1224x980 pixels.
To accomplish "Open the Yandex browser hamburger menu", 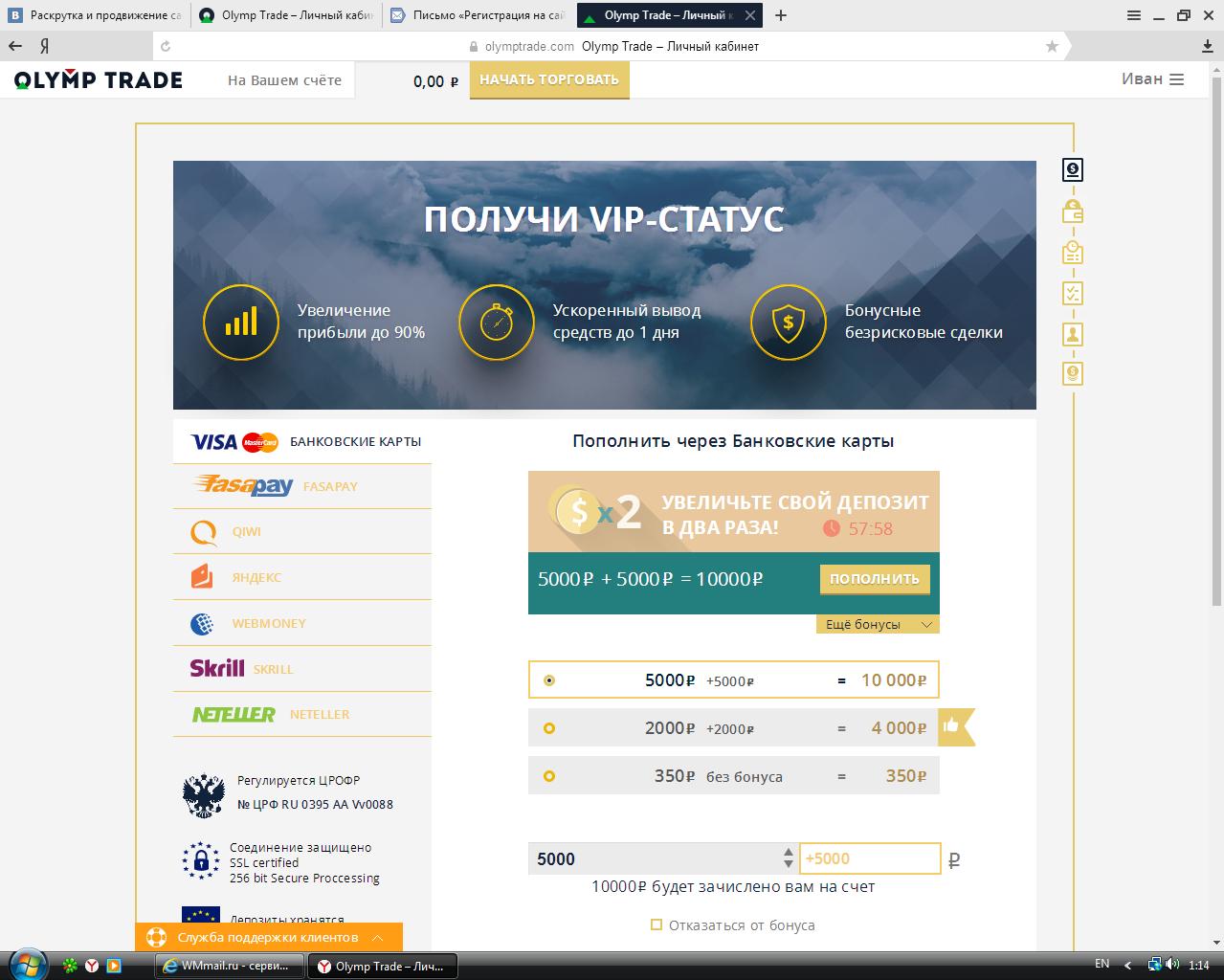I will pyautogui.click(x=1134, y=15).
